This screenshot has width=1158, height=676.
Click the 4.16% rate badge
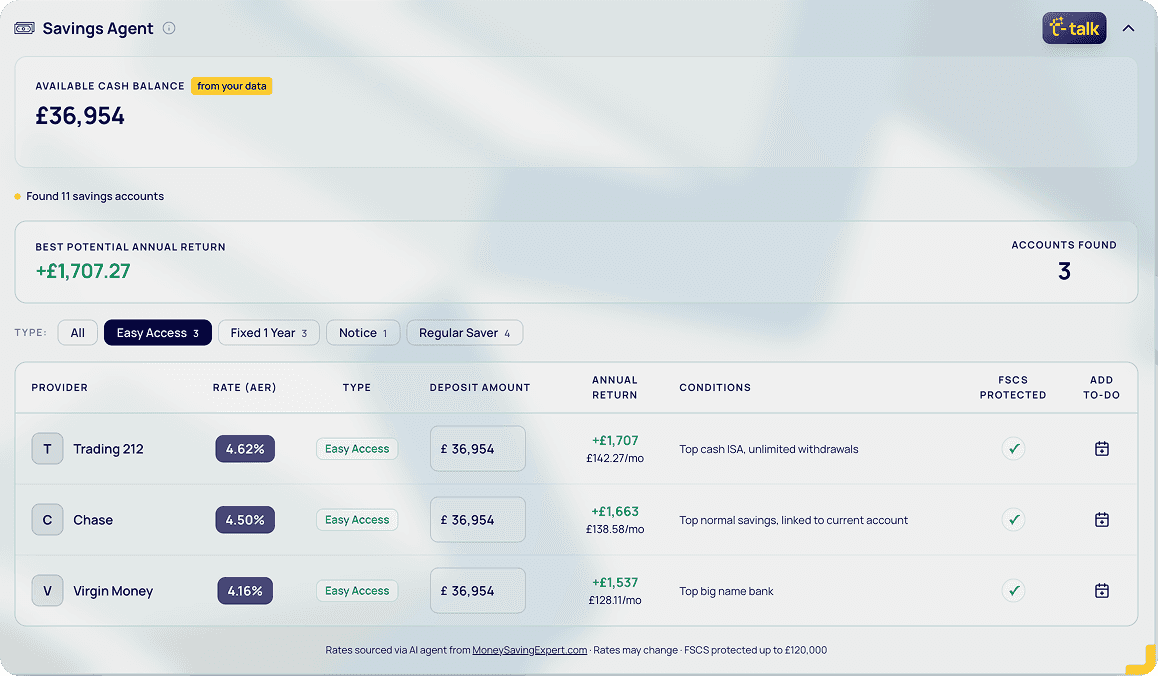tap(245, 590)
